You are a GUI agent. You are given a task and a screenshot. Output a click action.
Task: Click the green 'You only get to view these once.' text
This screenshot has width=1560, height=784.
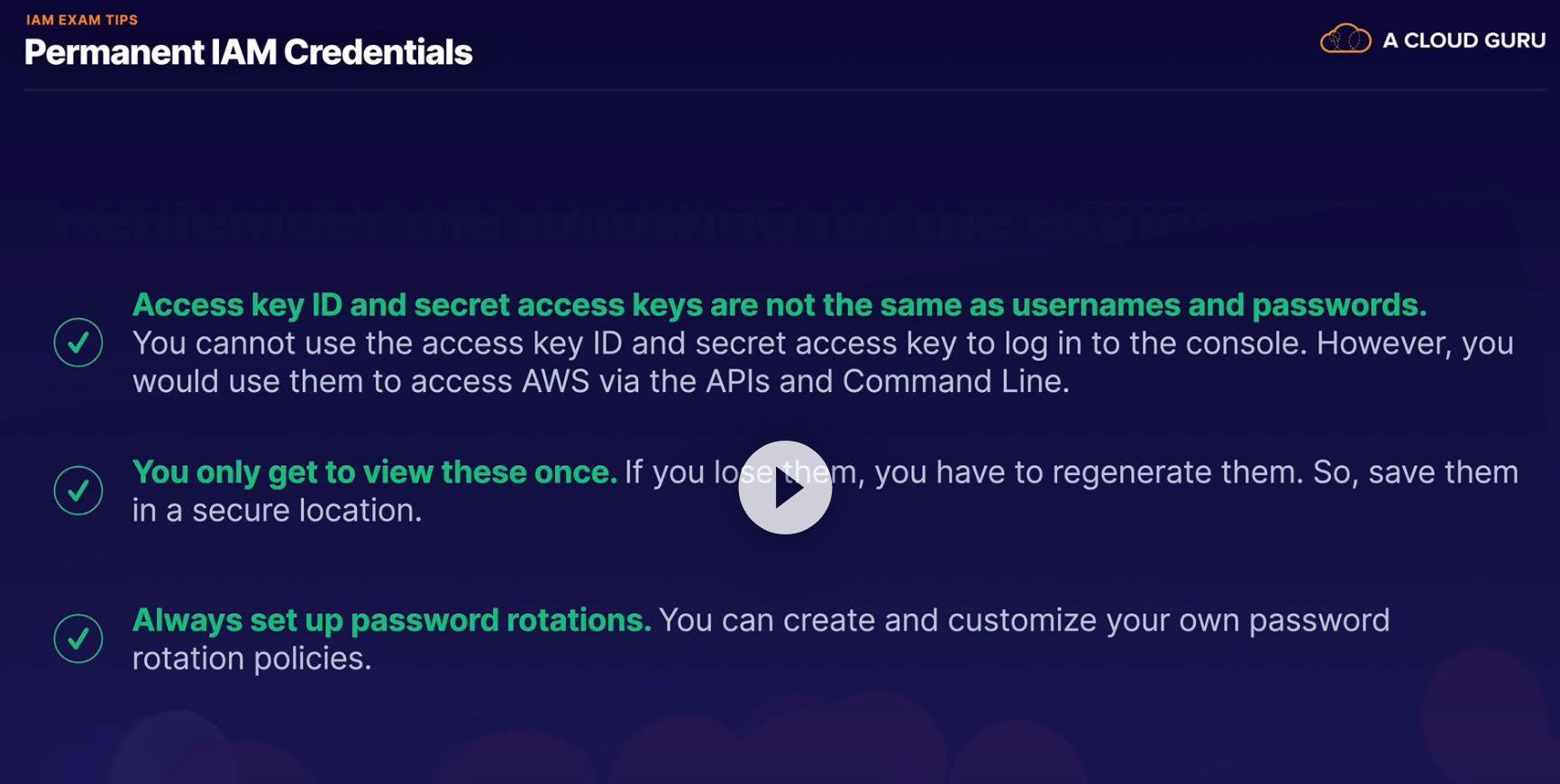[374, 472]
